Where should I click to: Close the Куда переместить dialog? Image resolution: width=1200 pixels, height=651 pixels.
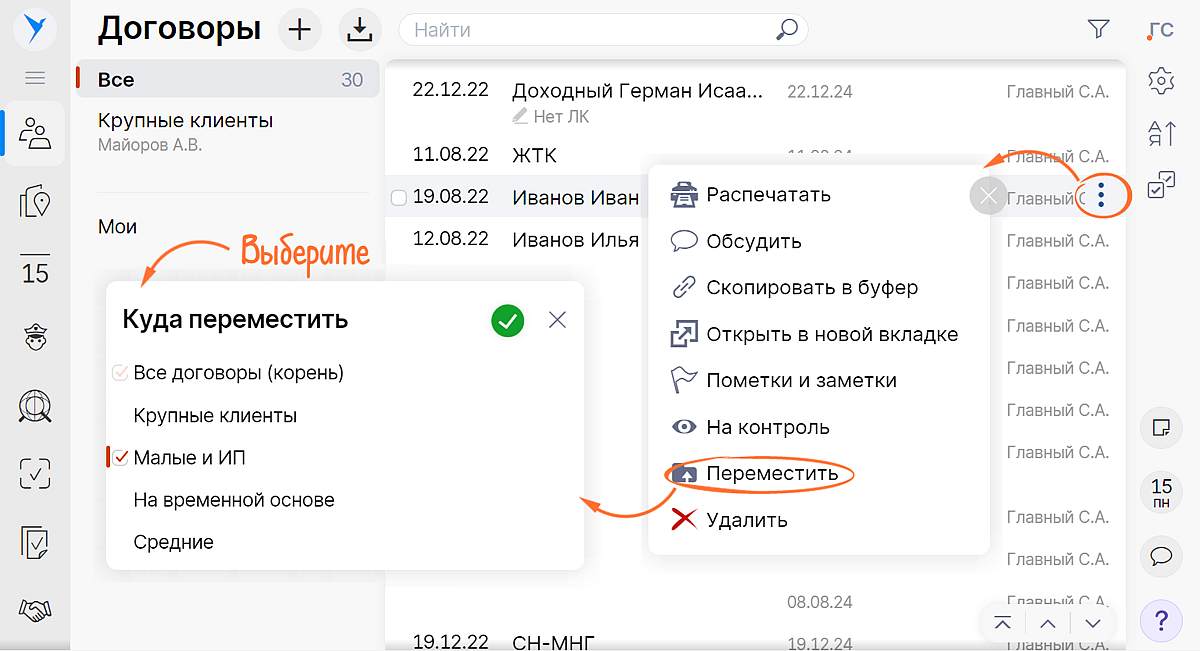[558, 320]
